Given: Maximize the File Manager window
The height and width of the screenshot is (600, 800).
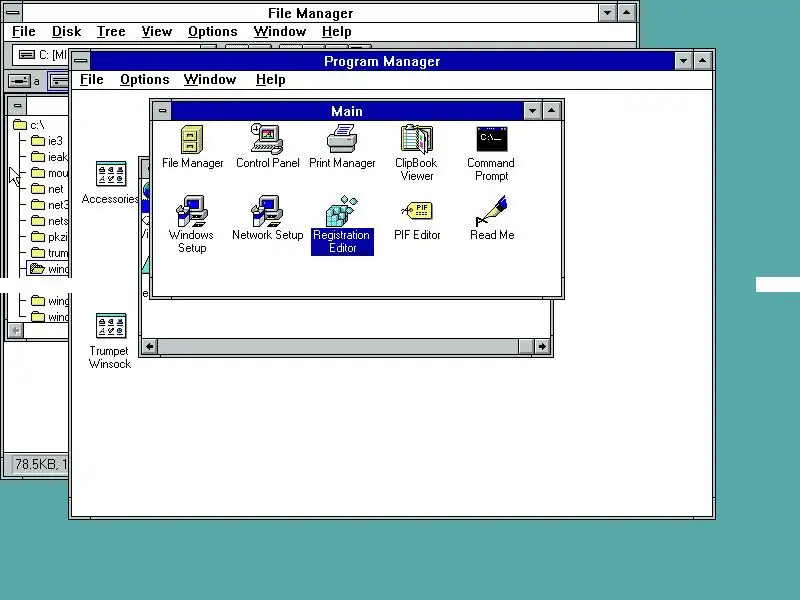Looking at the screenshot, I should (627, 12).
